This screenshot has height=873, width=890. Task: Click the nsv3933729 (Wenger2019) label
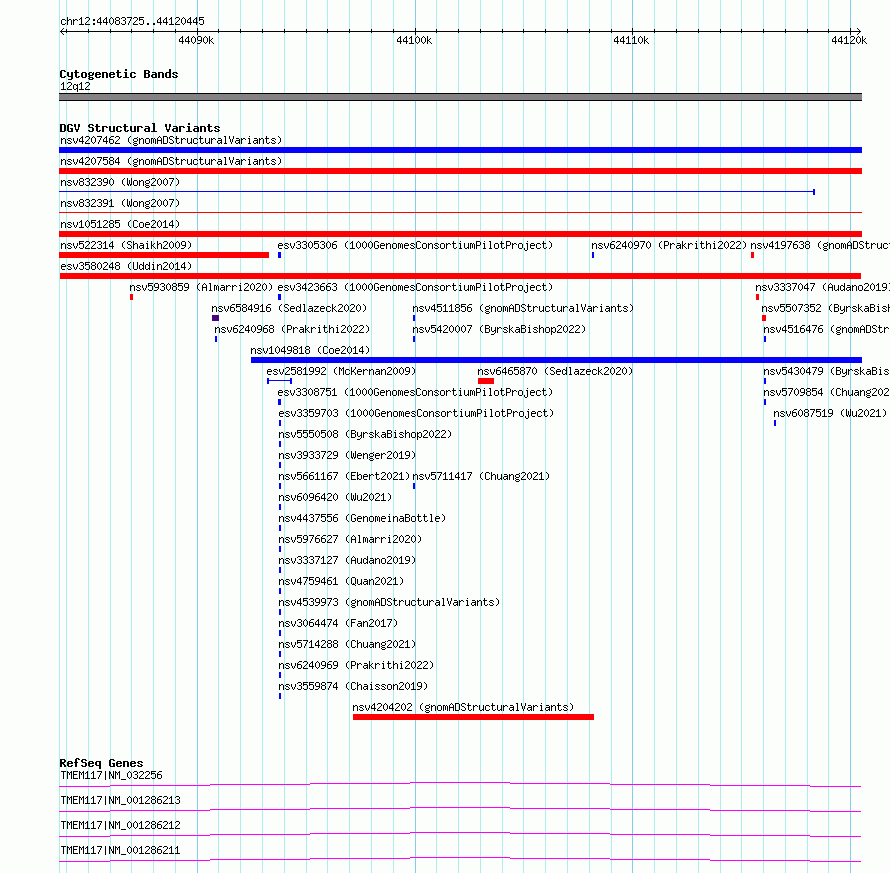point(347,455)
